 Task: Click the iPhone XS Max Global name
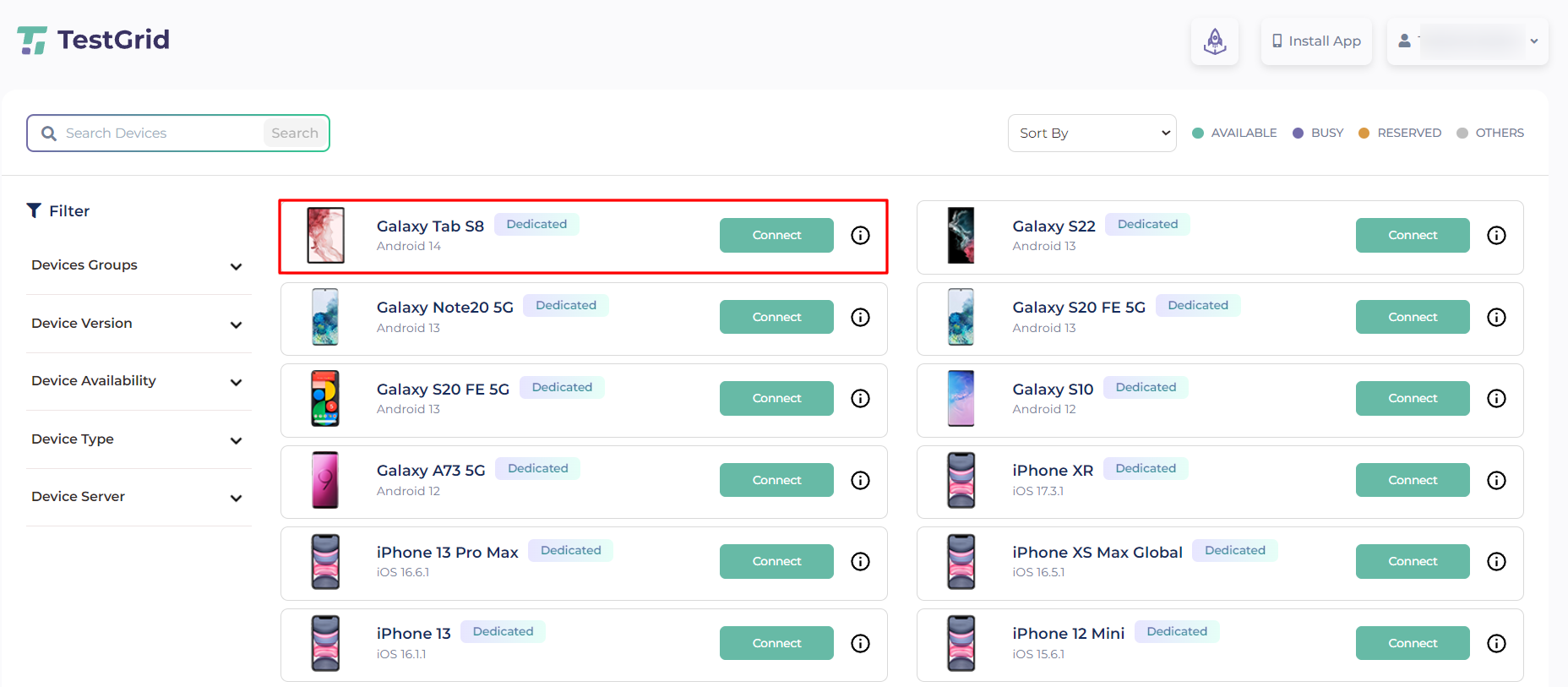pyautogui.click(x=1097, y=553)
